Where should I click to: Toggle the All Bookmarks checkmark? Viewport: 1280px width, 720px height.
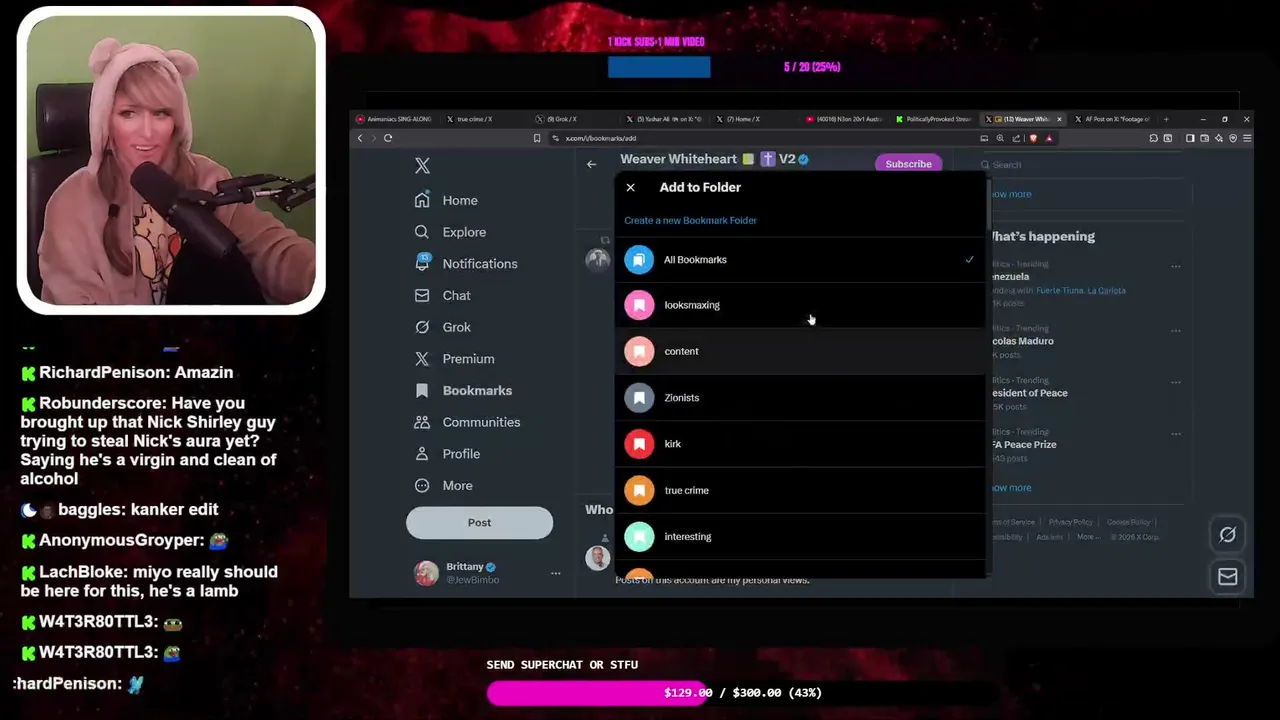point(969,260)
